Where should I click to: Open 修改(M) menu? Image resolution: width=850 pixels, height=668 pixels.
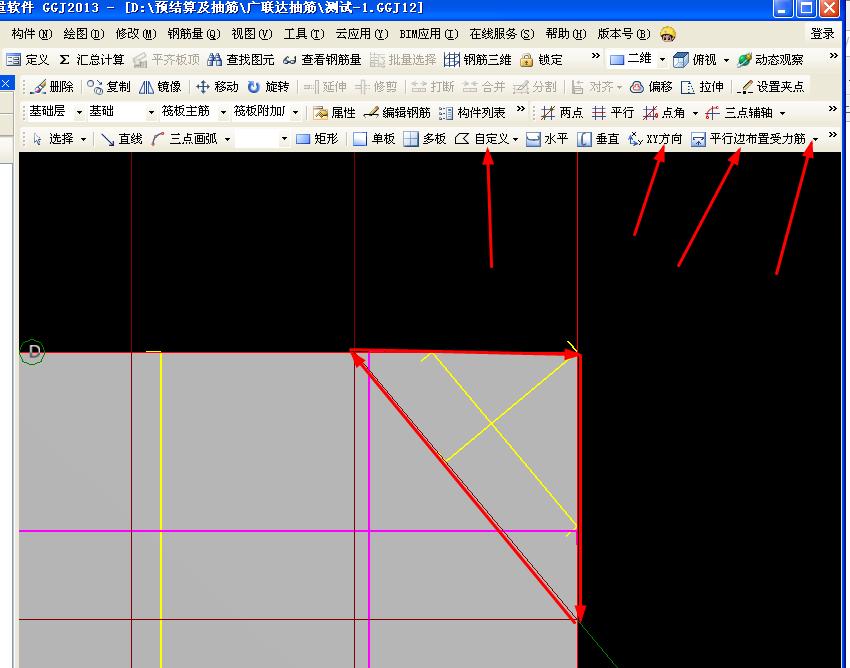tap(136, 34)
